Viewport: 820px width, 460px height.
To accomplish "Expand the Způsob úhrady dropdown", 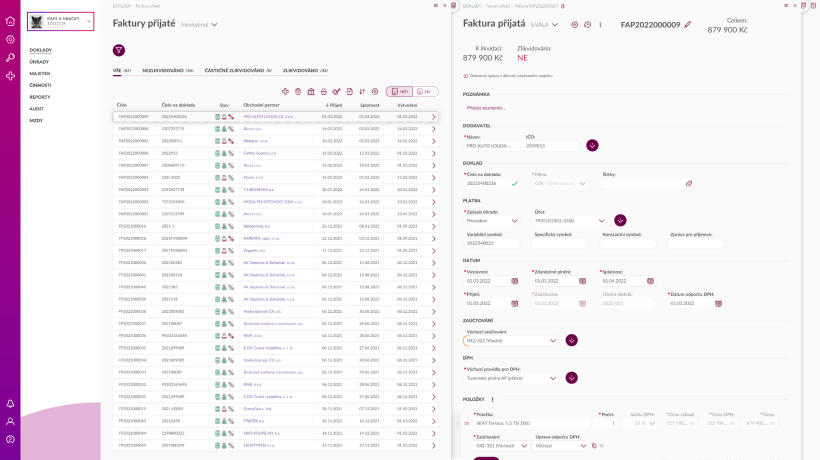I will tap(492, 221).
